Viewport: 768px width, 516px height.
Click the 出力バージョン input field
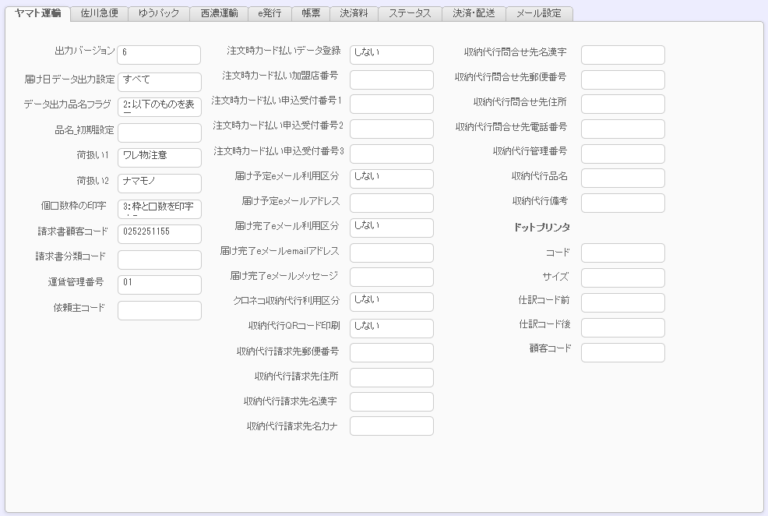159,55
